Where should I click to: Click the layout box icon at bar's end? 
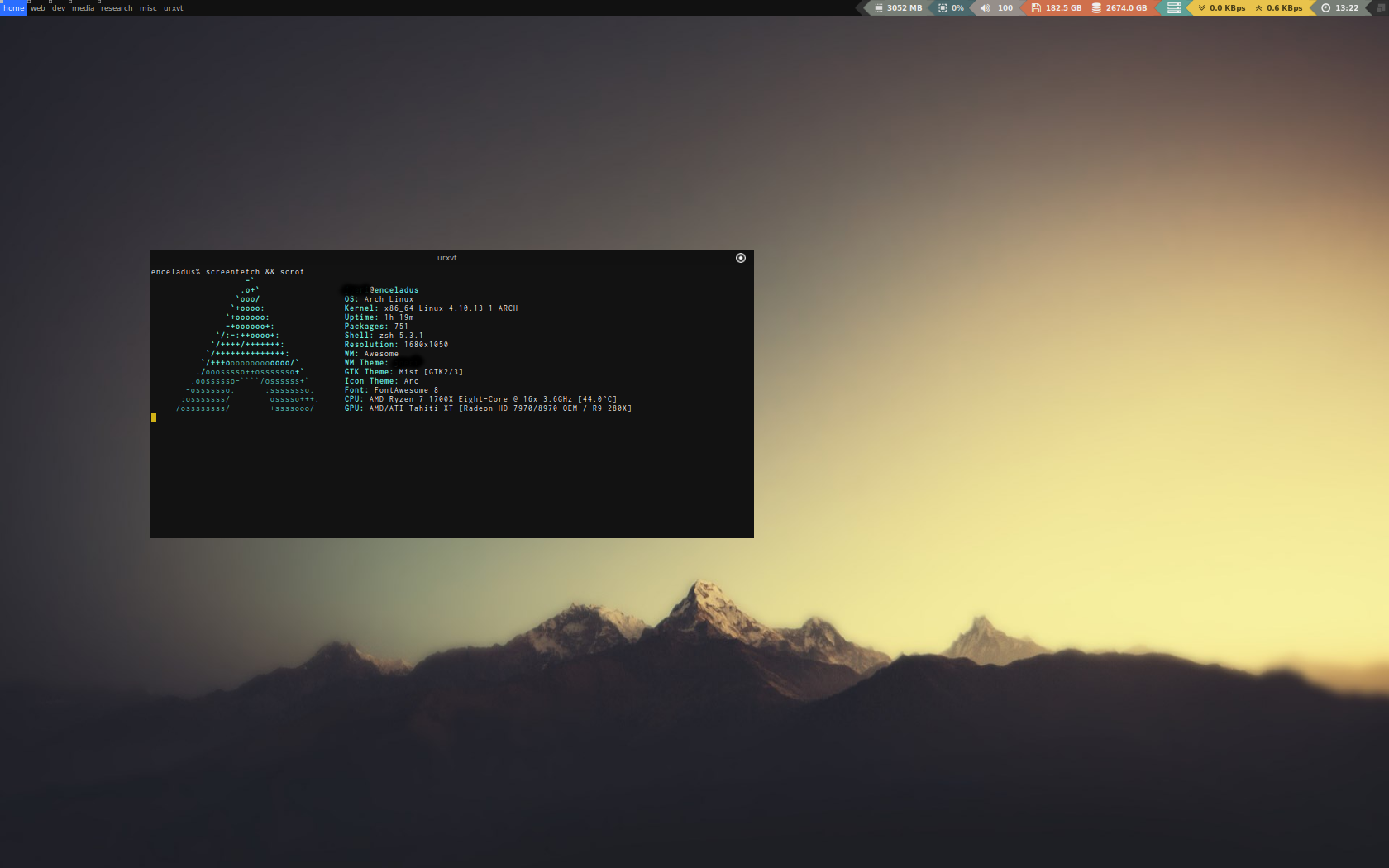tap(1381, 7)
